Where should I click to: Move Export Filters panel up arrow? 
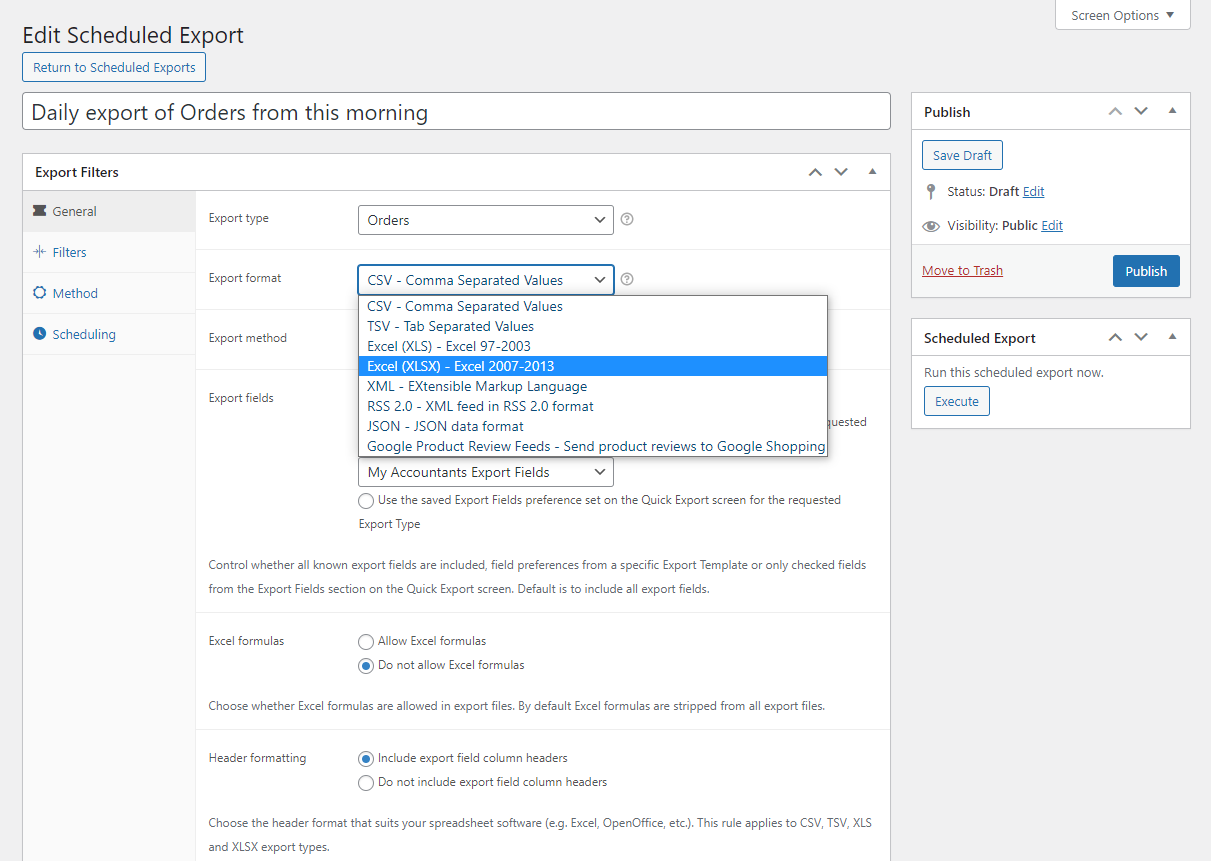coord(815,172)
